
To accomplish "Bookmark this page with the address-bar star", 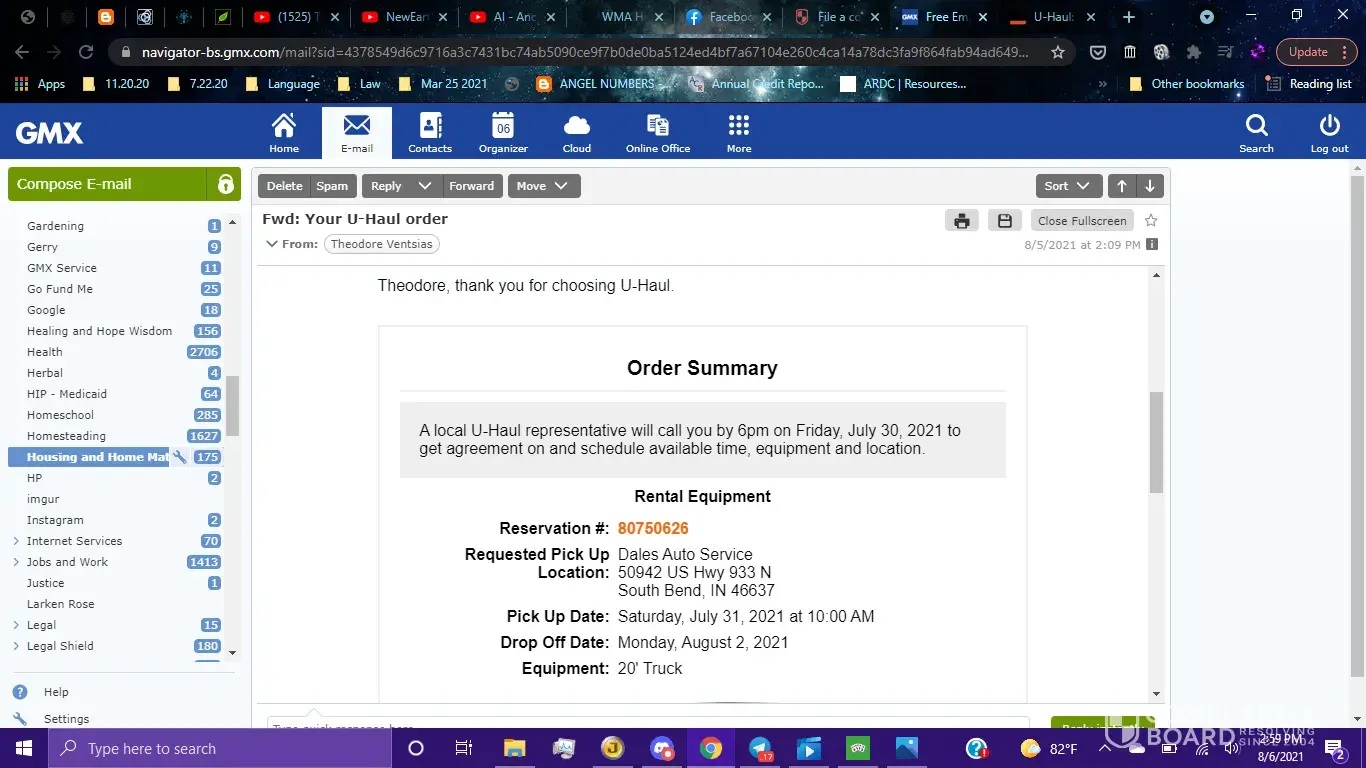I will (1058, 52).
